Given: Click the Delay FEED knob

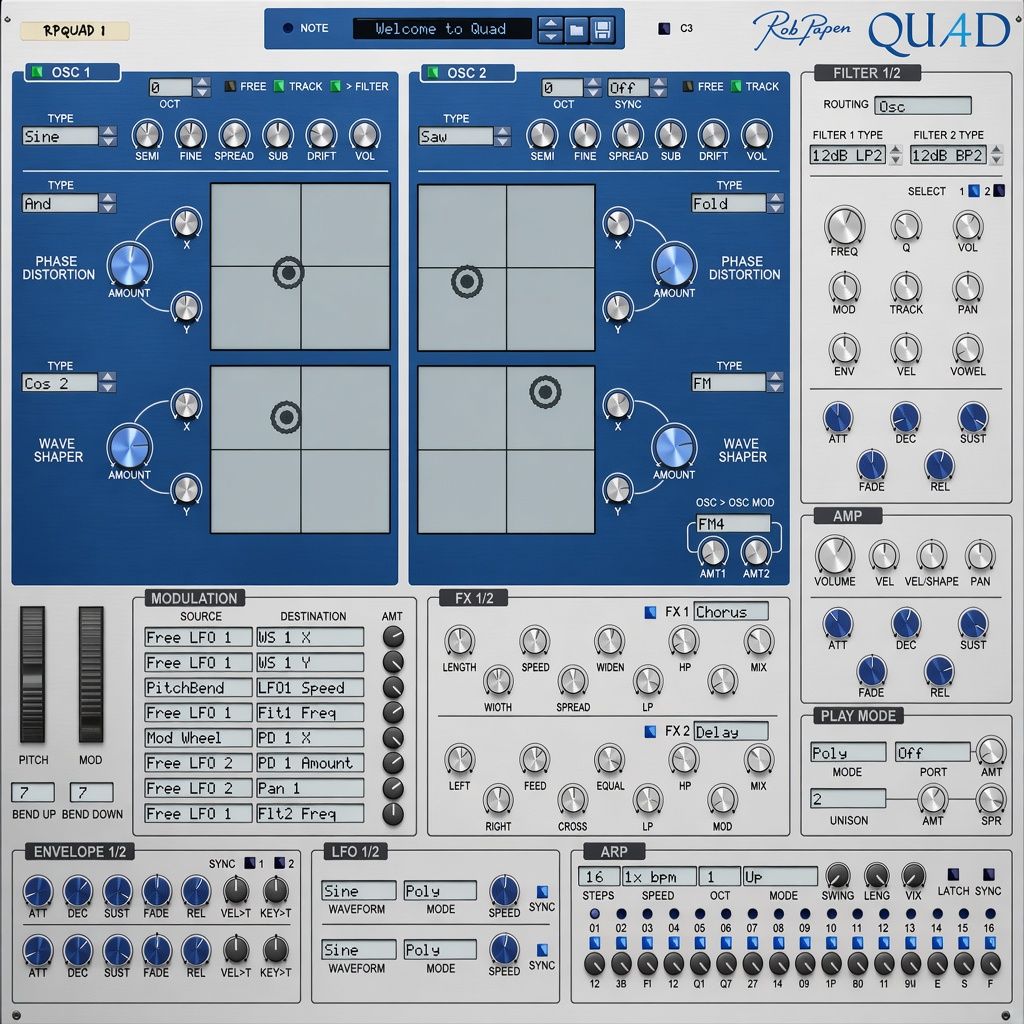Looking at the screenshot, I should 535,761.
